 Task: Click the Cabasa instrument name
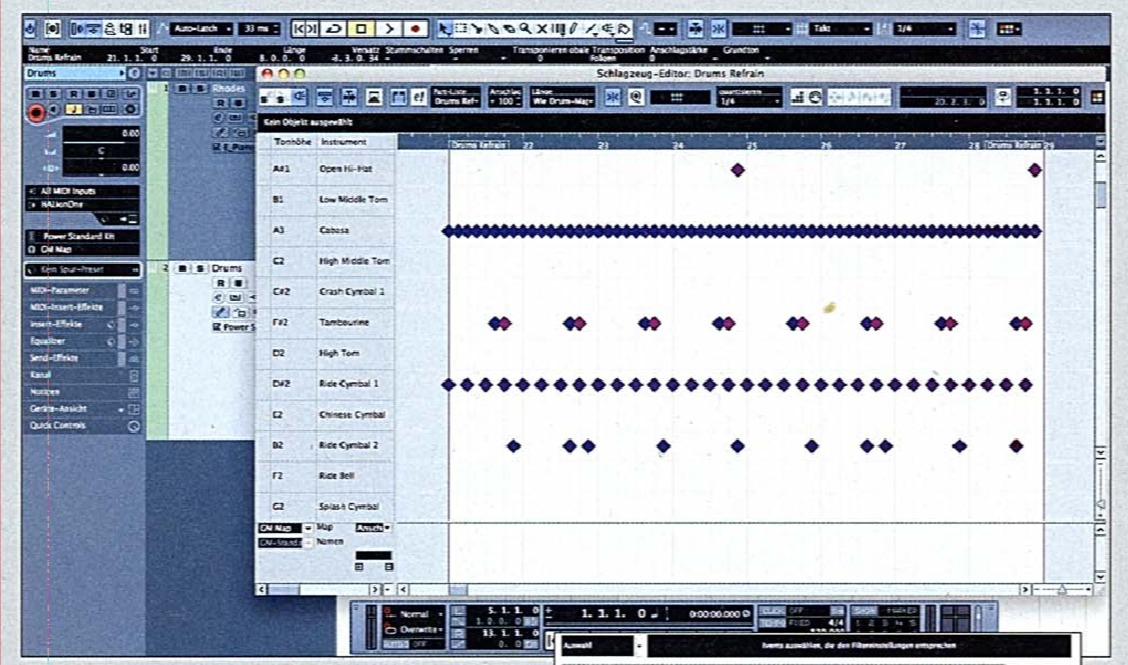[334, 231]
